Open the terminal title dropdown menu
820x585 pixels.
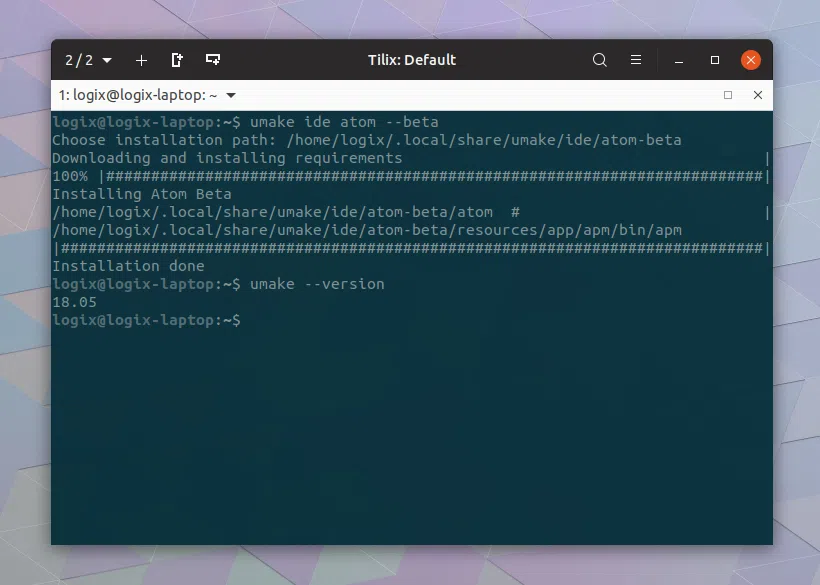[x=230, y=95]
